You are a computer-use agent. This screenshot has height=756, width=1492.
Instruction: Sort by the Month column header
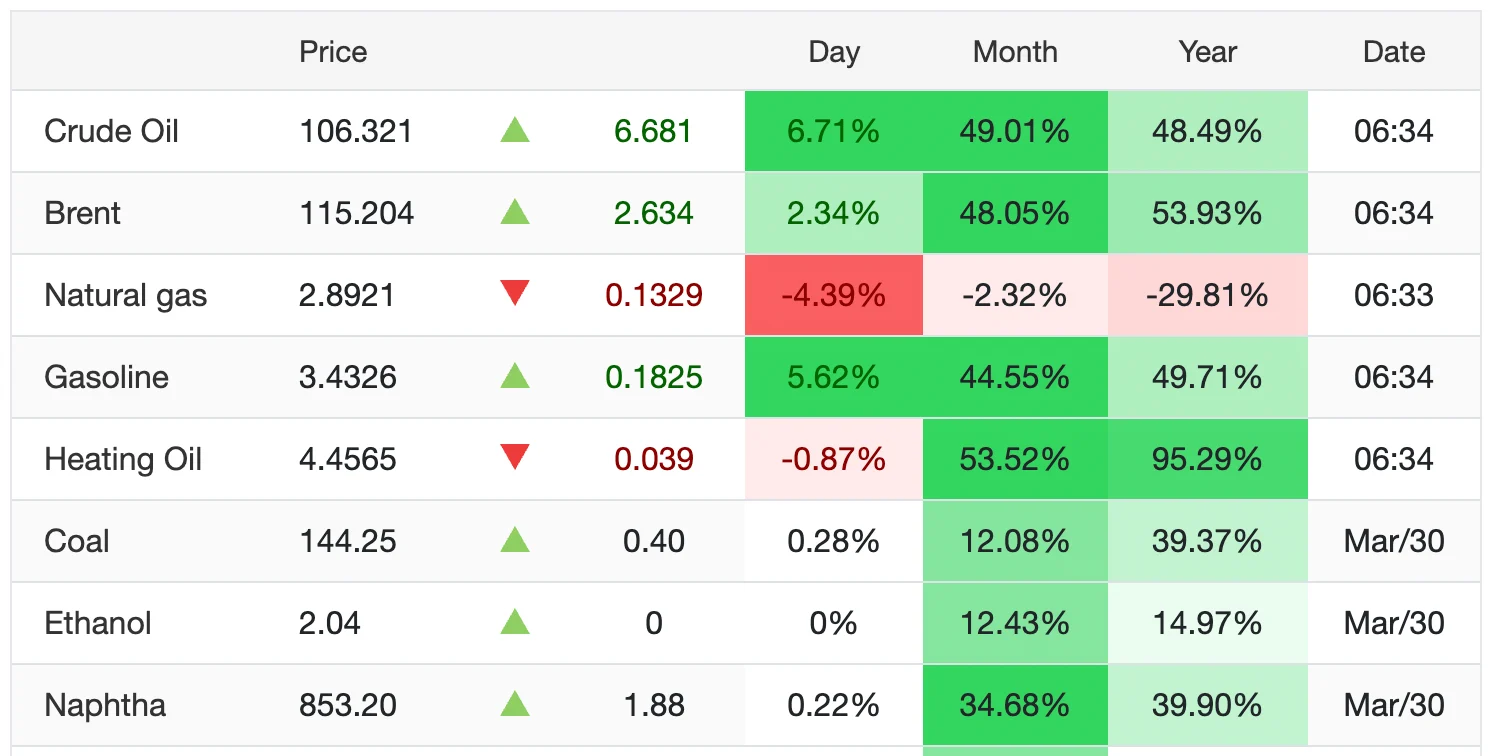[x=1015, y=52]
